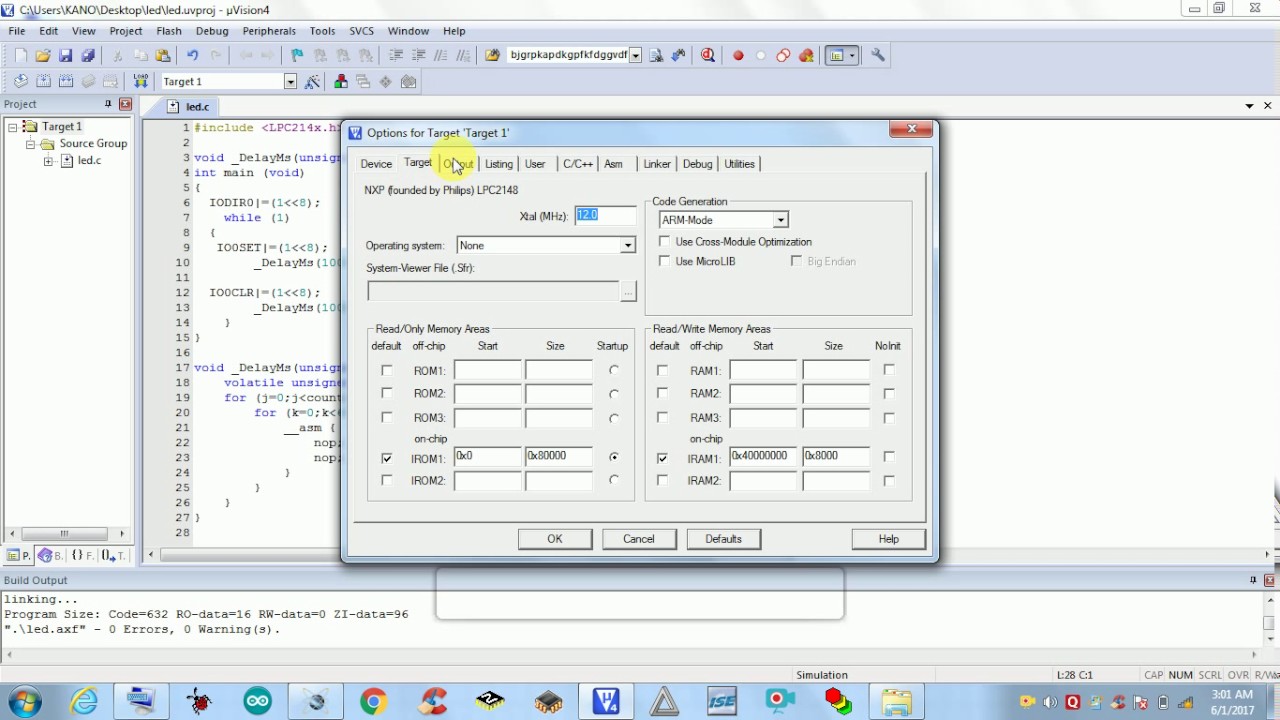Viewport: 1280px width, 720px height.
Task: Open the Peripherals menu
Action: tap(269, 31)
